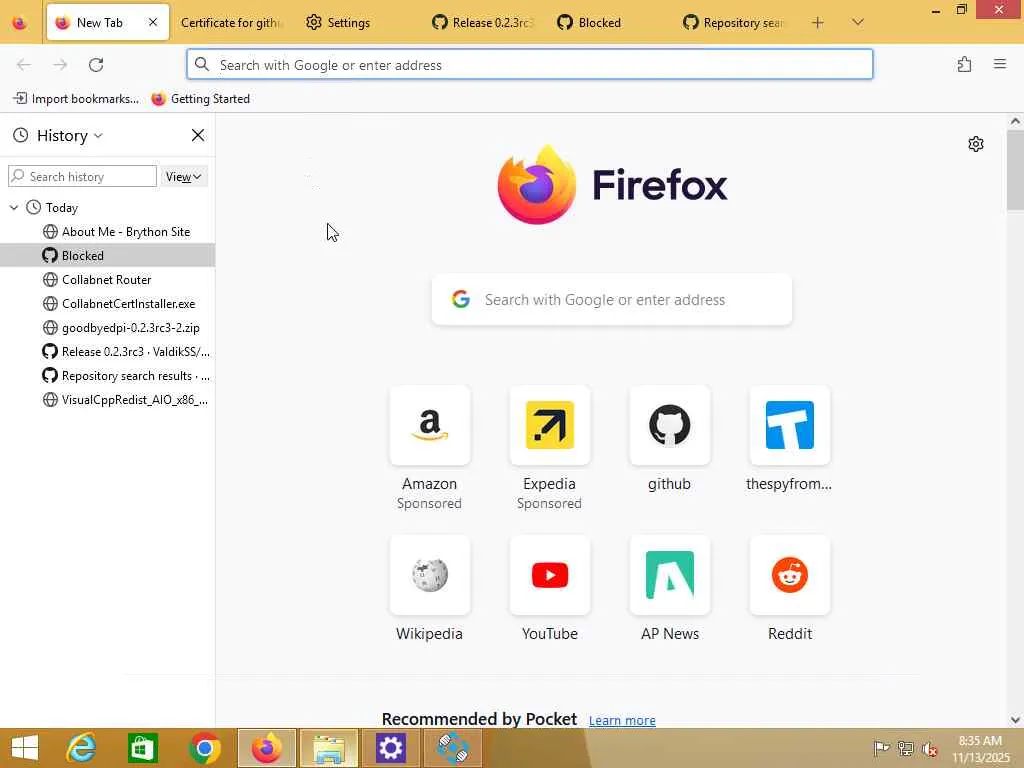Click Import bookmarks in bookmarks toolbar
The height and width of the screenshot is (768, 1024).
(76, 99)
